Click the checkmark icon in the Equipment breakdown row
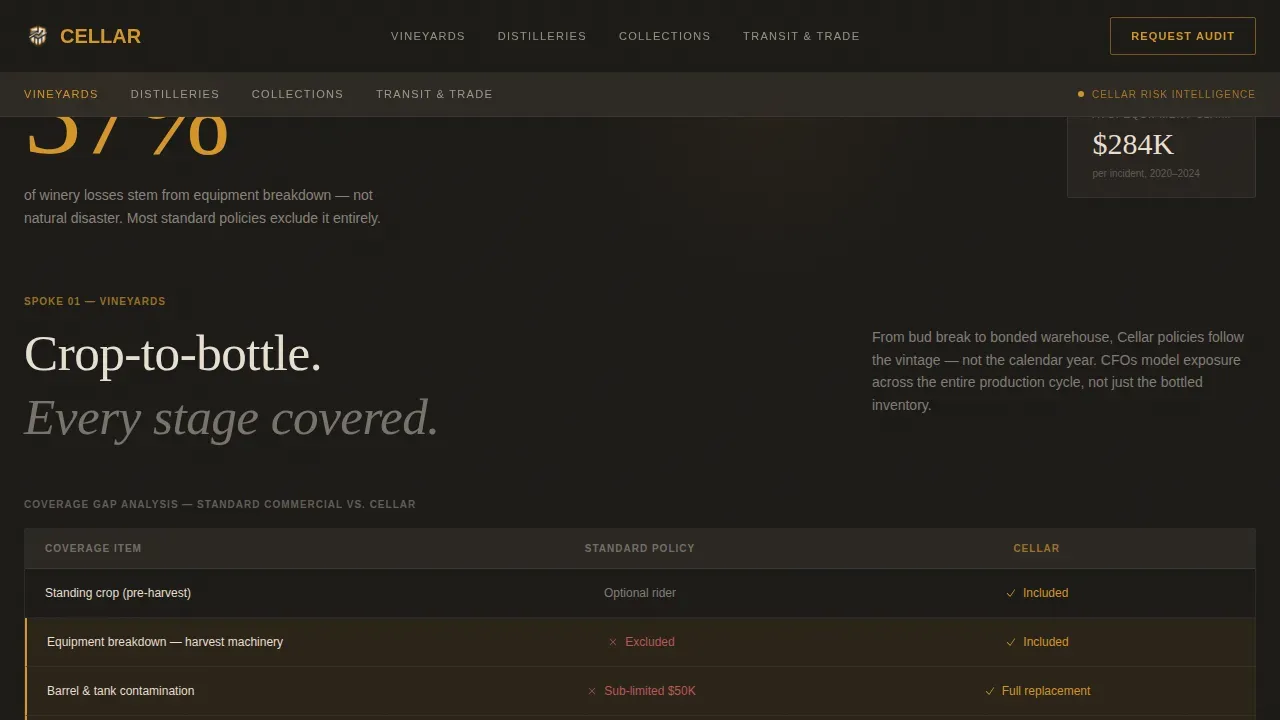 coord(1011,642)
